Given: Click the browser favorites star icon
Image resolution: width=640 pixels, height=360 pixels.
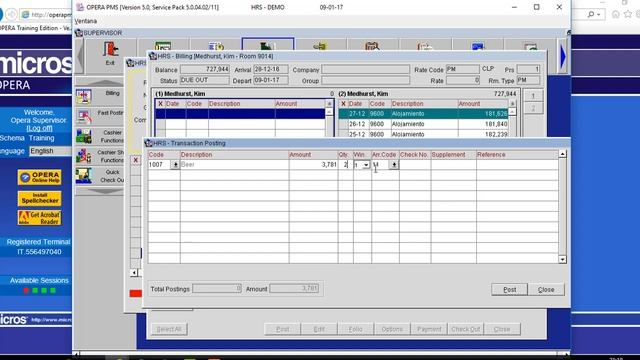Looking at the screenshot, I should [628, 14].
